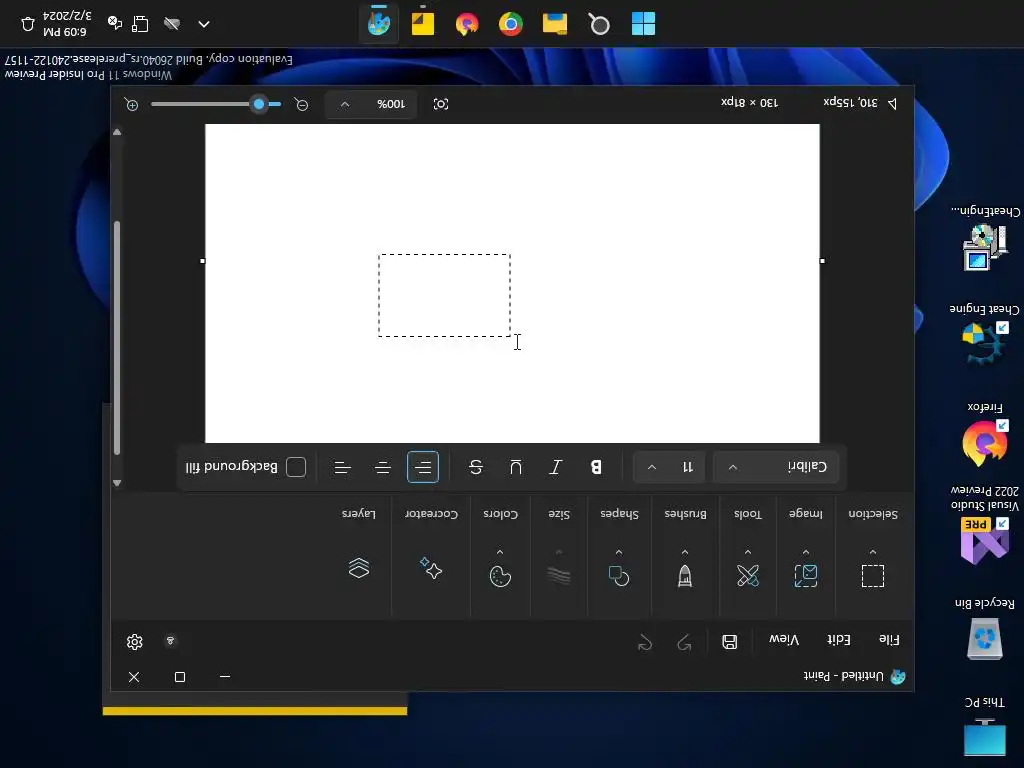Open the Colors palette icon
1024x768 pixels.
point(500,576)
